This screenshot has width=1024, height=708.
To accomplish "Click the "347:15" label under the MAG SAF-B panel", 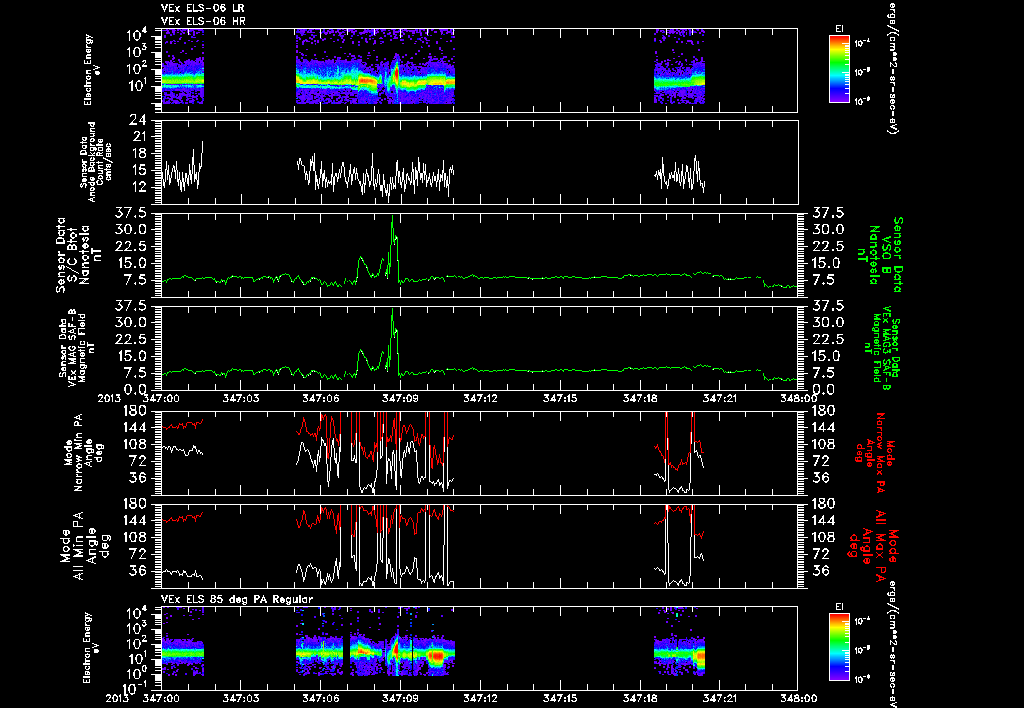I will pyautogui.click(x=561, y=398).
